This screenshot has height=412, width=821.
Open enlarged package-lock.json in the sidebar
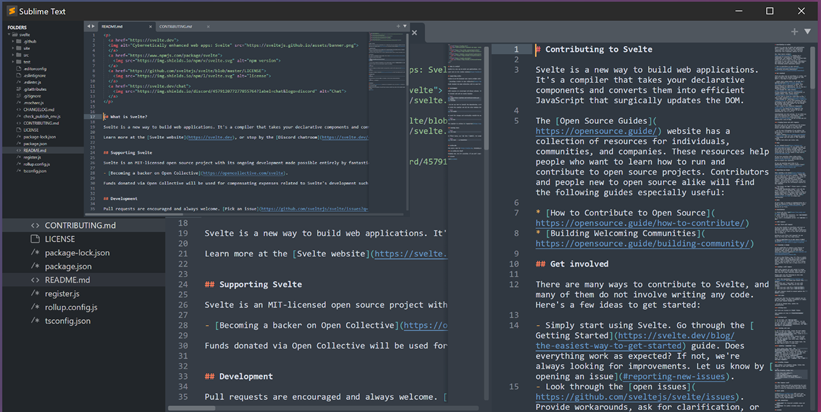77,253
